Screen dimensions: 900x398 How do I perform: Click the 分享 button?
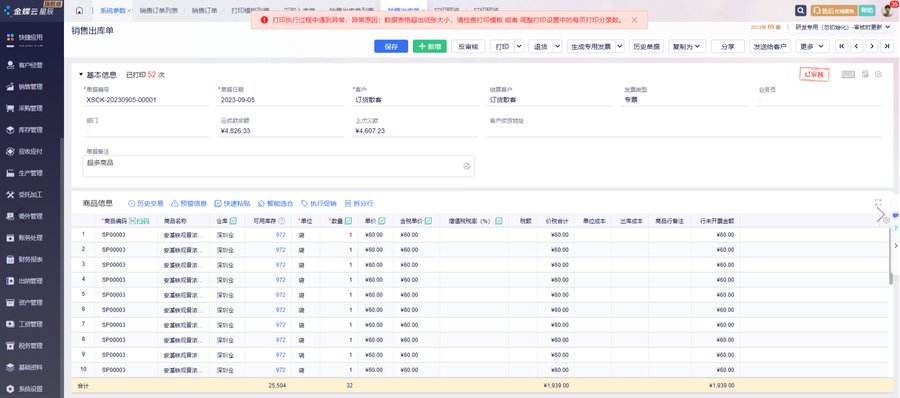tap(728, 47)
